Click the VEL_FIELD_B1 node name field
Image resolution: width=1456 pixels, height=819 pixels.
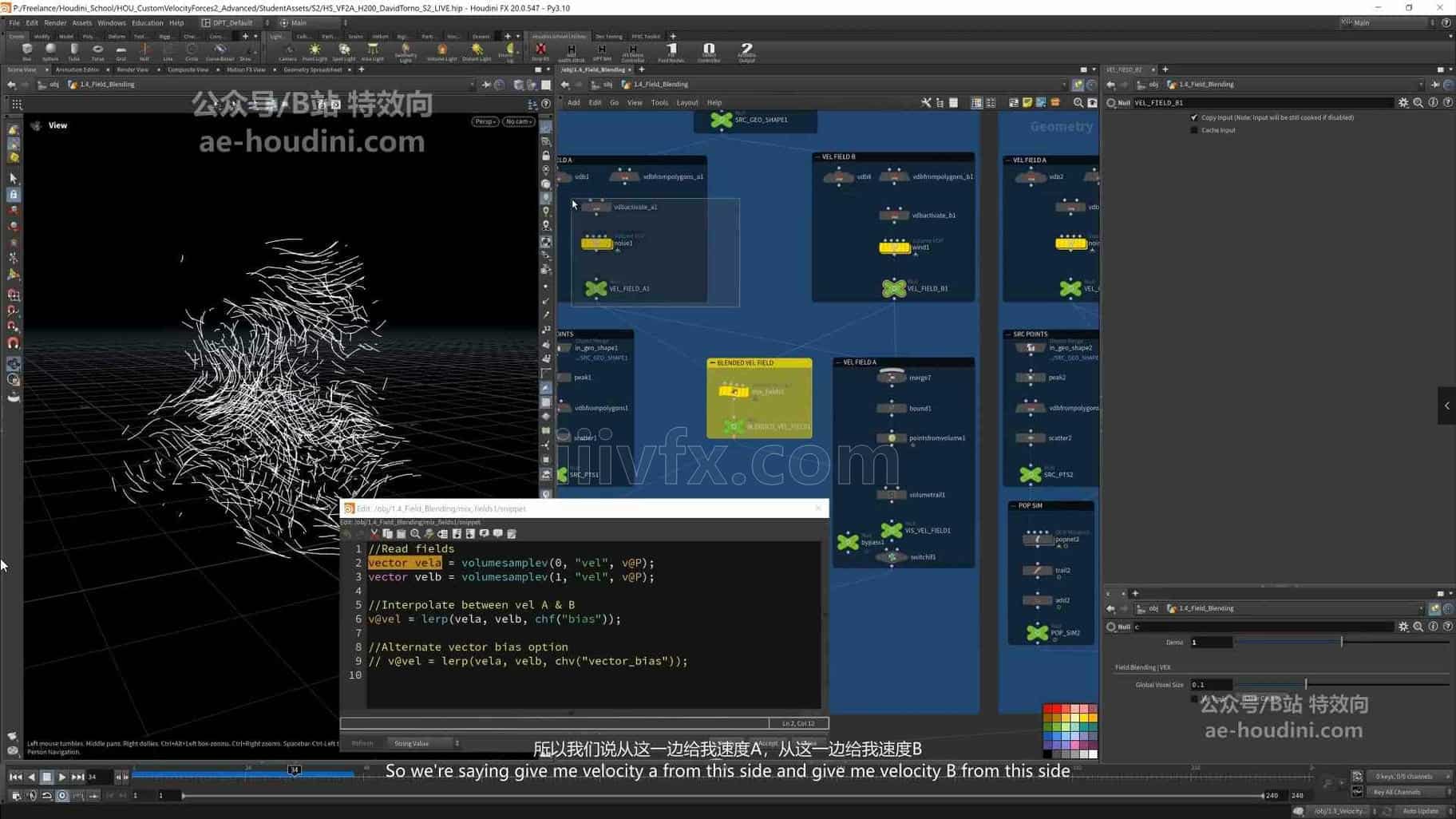pos(1263,103)
